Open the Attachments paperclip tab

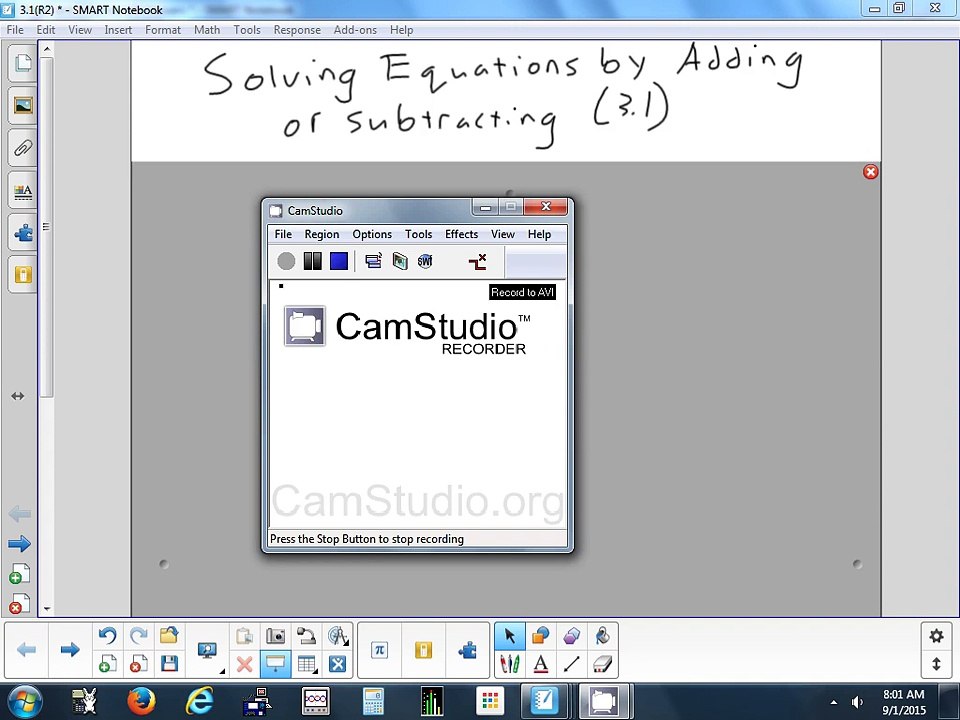[23, 148]
